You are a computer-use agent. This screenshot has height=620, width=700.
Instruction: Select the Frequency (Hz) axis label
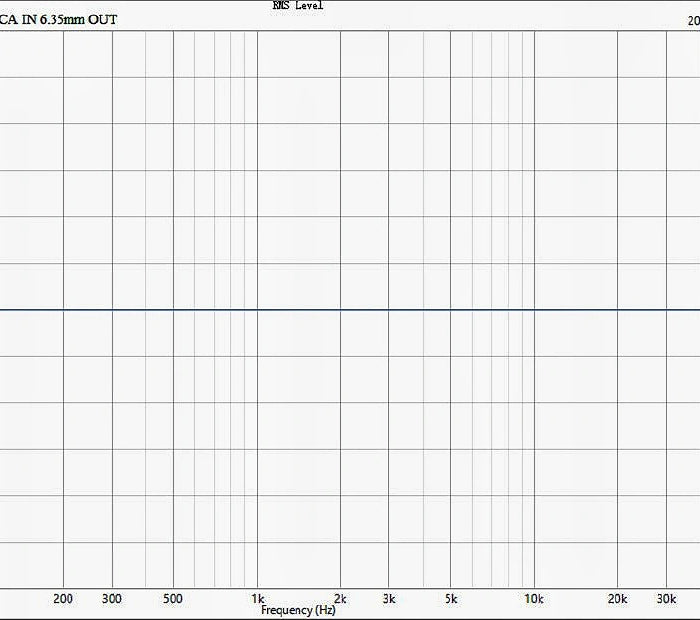[x=298, y=610]
